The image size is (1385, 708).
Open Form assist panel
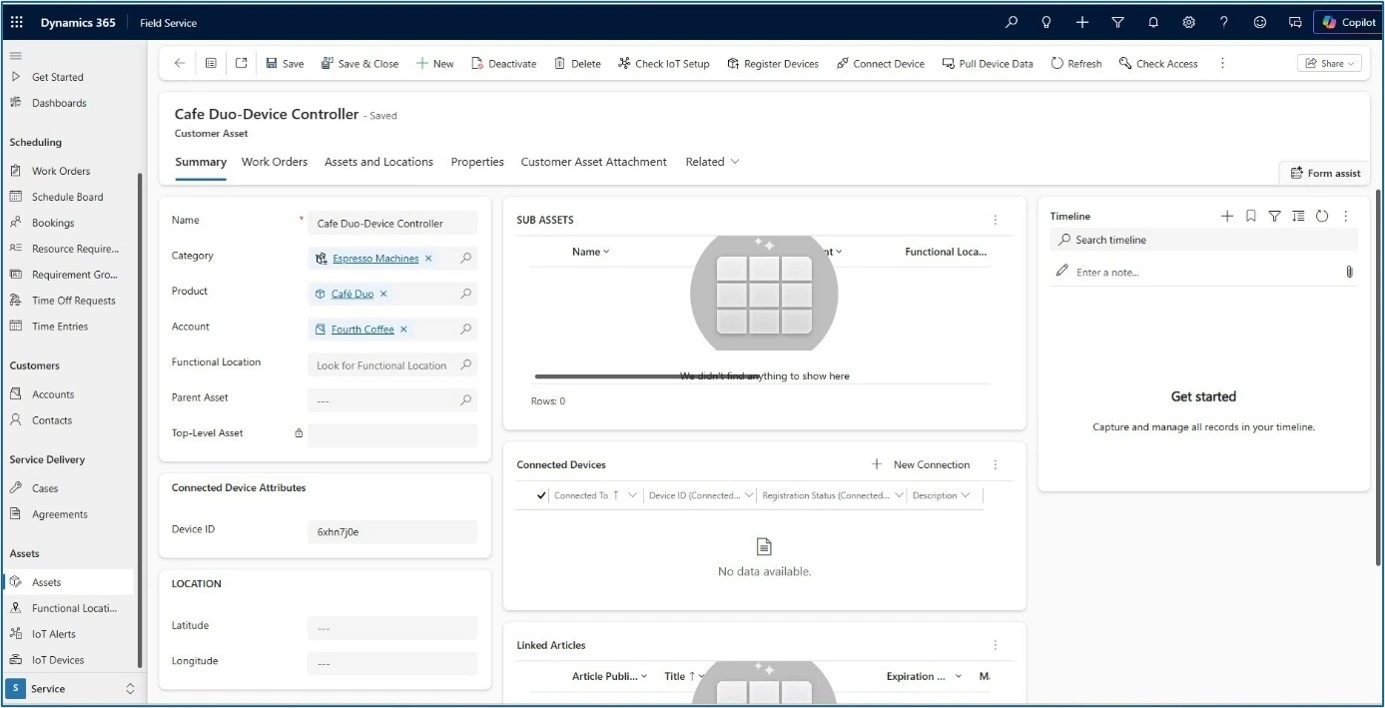pyautogui.click(x=1325, y=173)
